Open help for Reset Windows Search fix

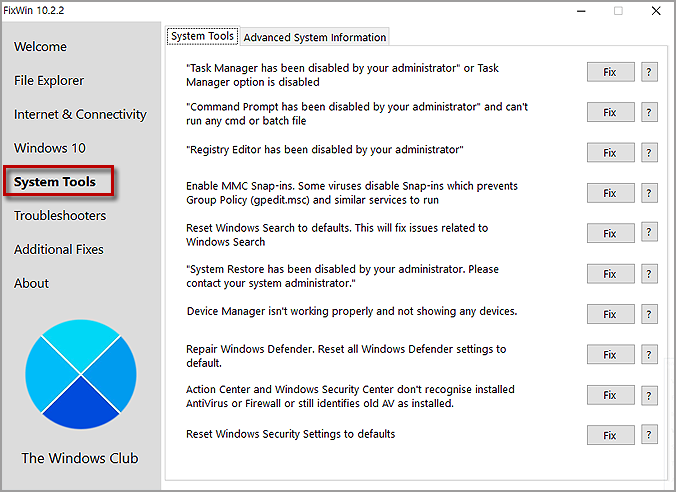point(649,233)
